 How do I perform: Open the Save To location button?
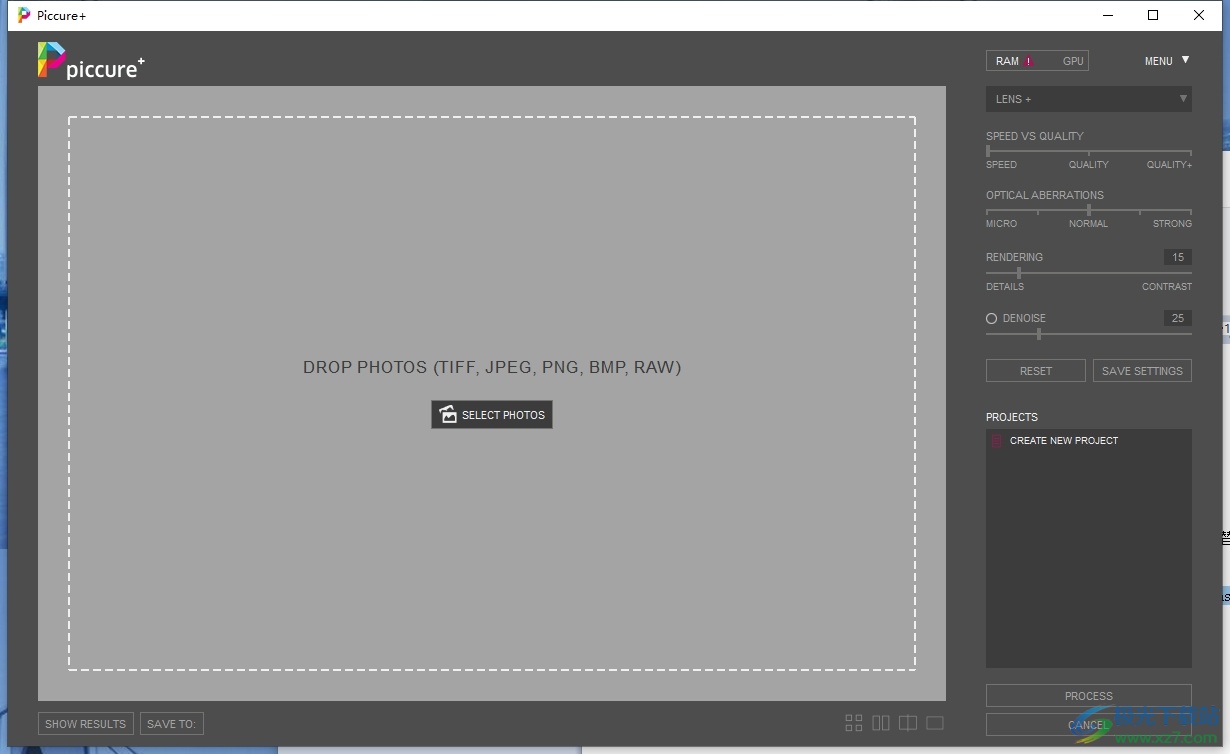pos(171,724)
